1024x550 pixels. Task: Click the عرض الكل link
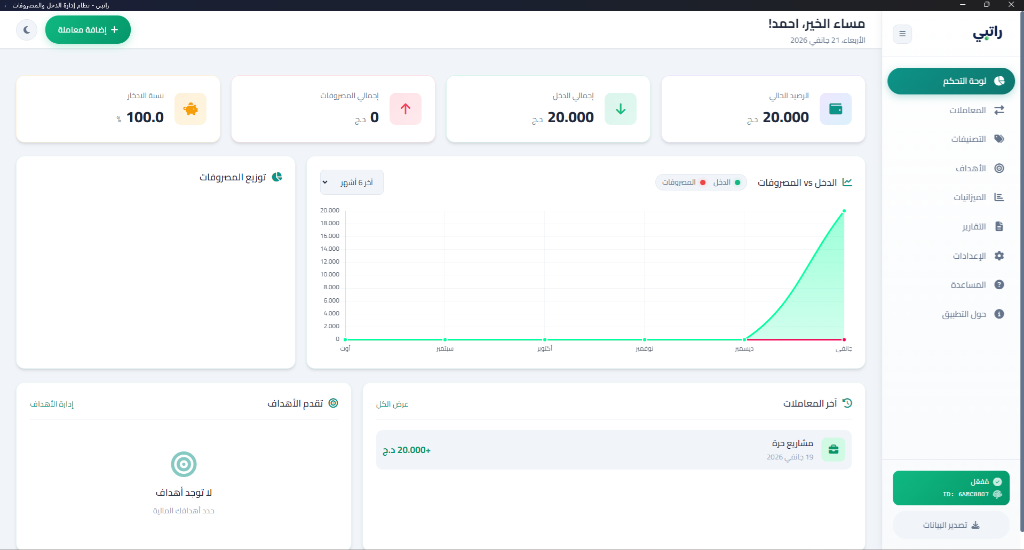(x=392, y=404)
